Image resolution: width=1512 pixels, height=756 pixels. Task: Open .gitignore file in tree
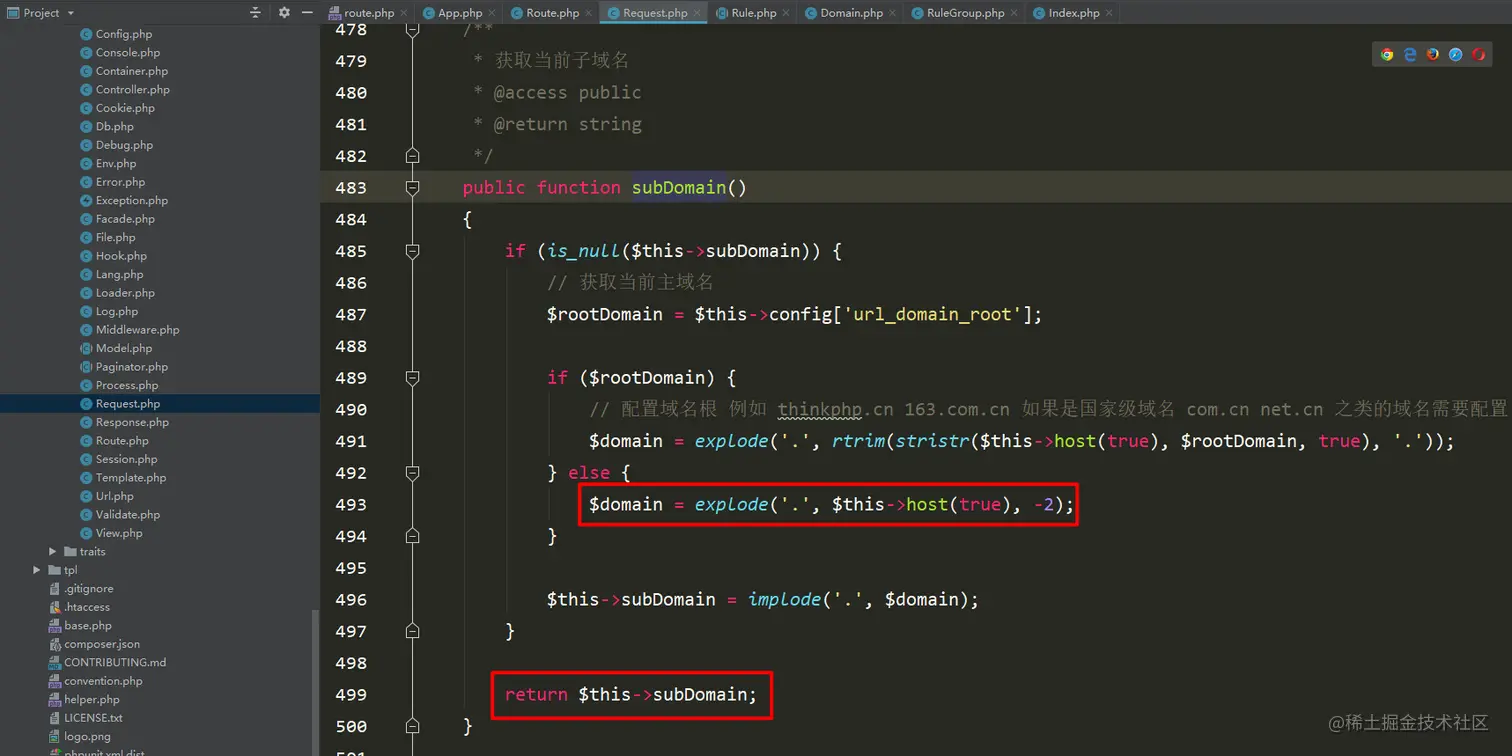pos(88,589)
